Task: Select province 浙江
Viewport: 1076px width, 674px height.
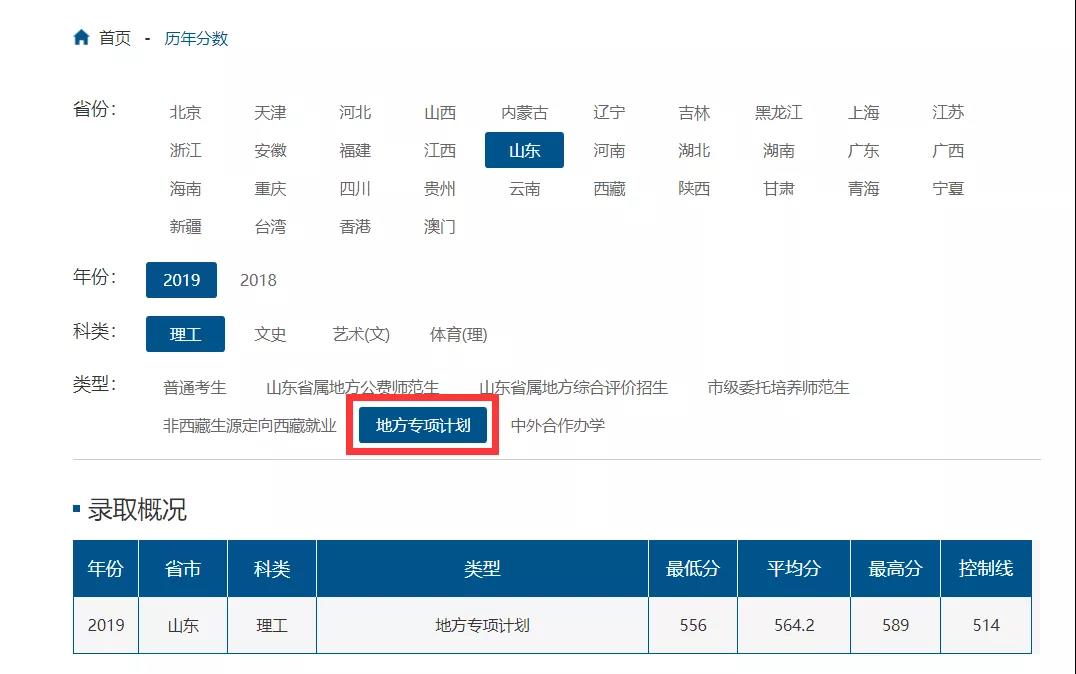Action: [x=185, y=150]
